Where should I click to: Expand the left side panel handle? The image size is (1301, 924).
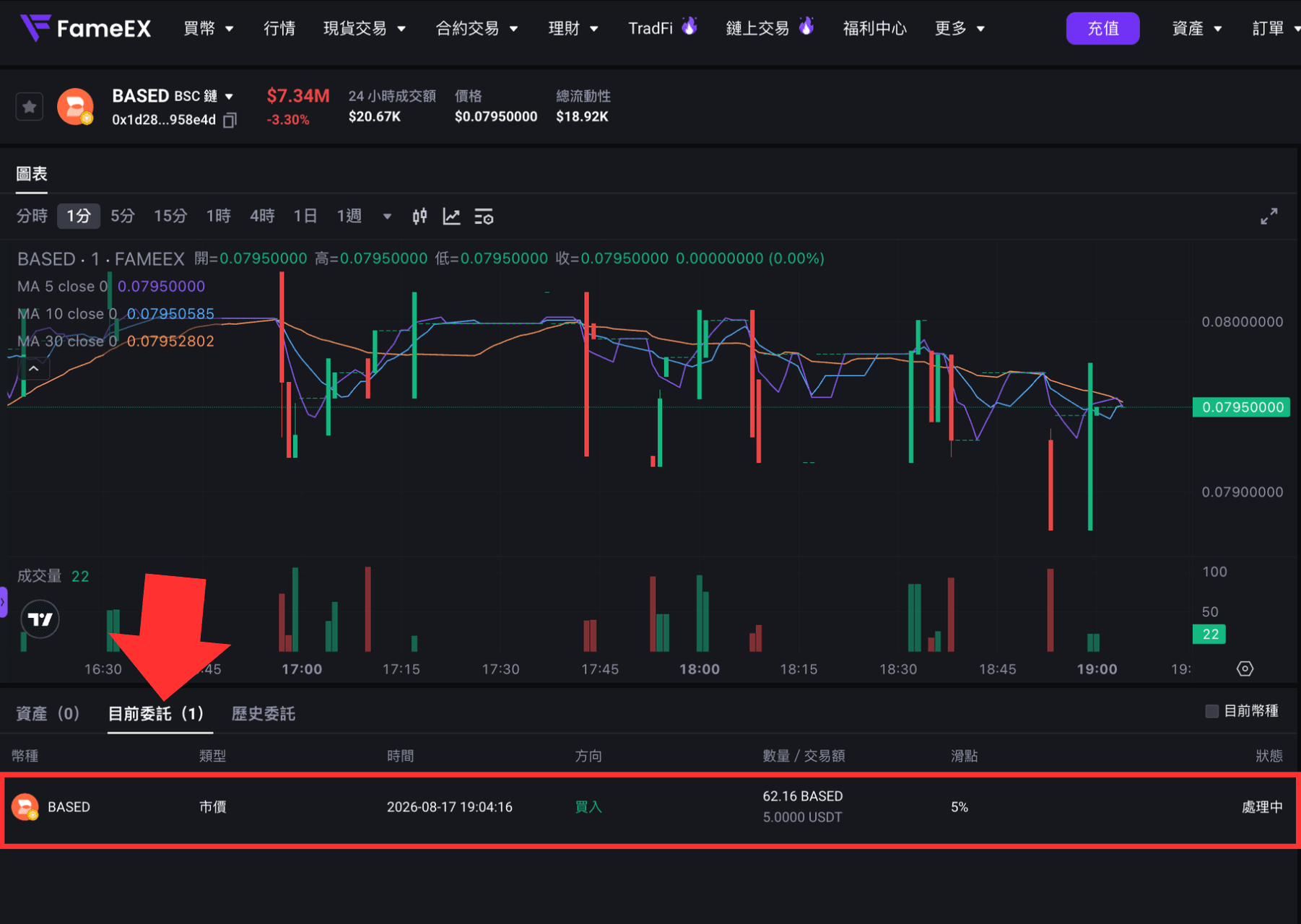coord(4,602)
